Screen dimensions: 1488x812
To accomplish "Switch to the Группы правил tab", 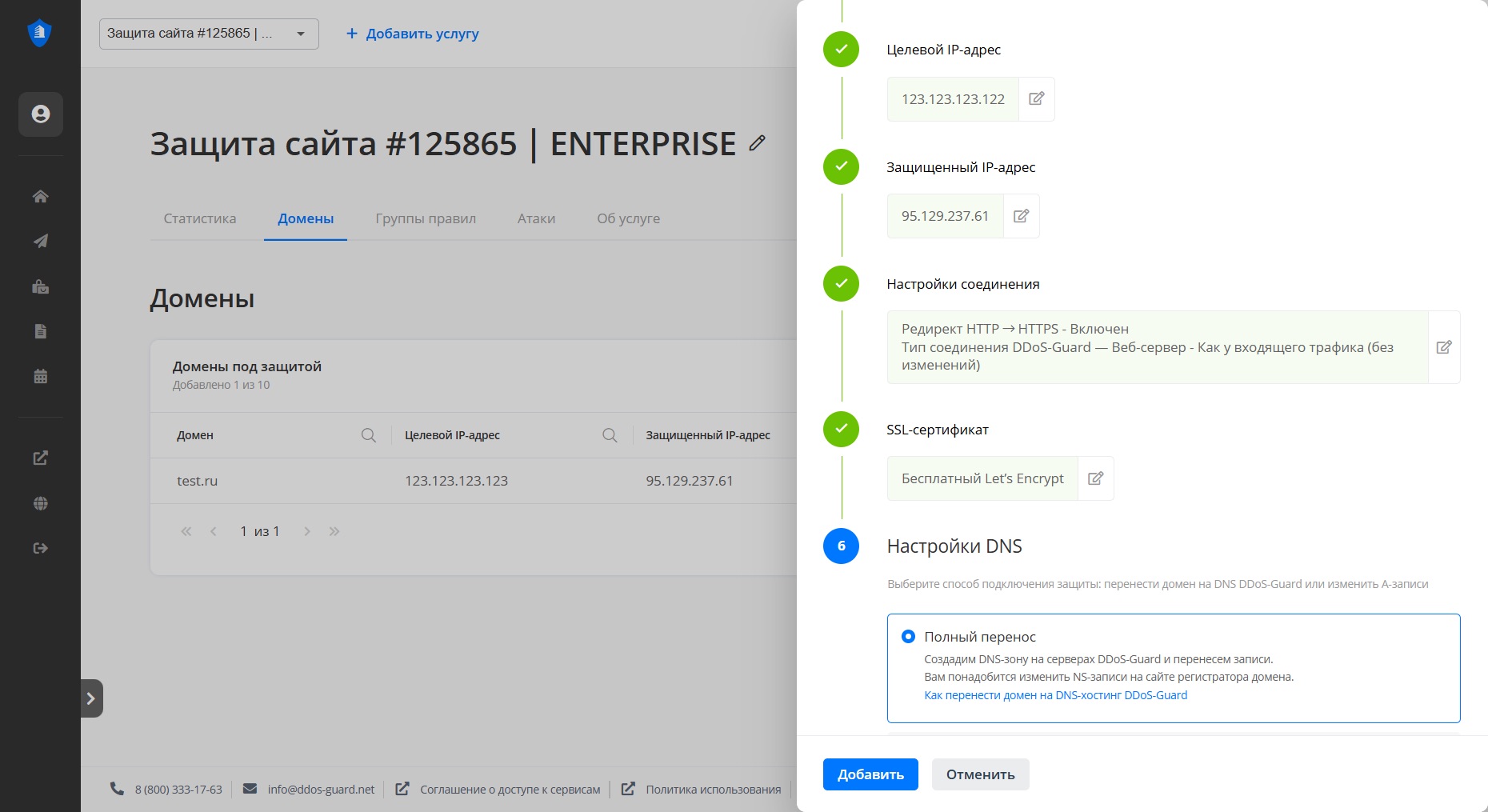I will pyautogui.click(x=426, y=218).
